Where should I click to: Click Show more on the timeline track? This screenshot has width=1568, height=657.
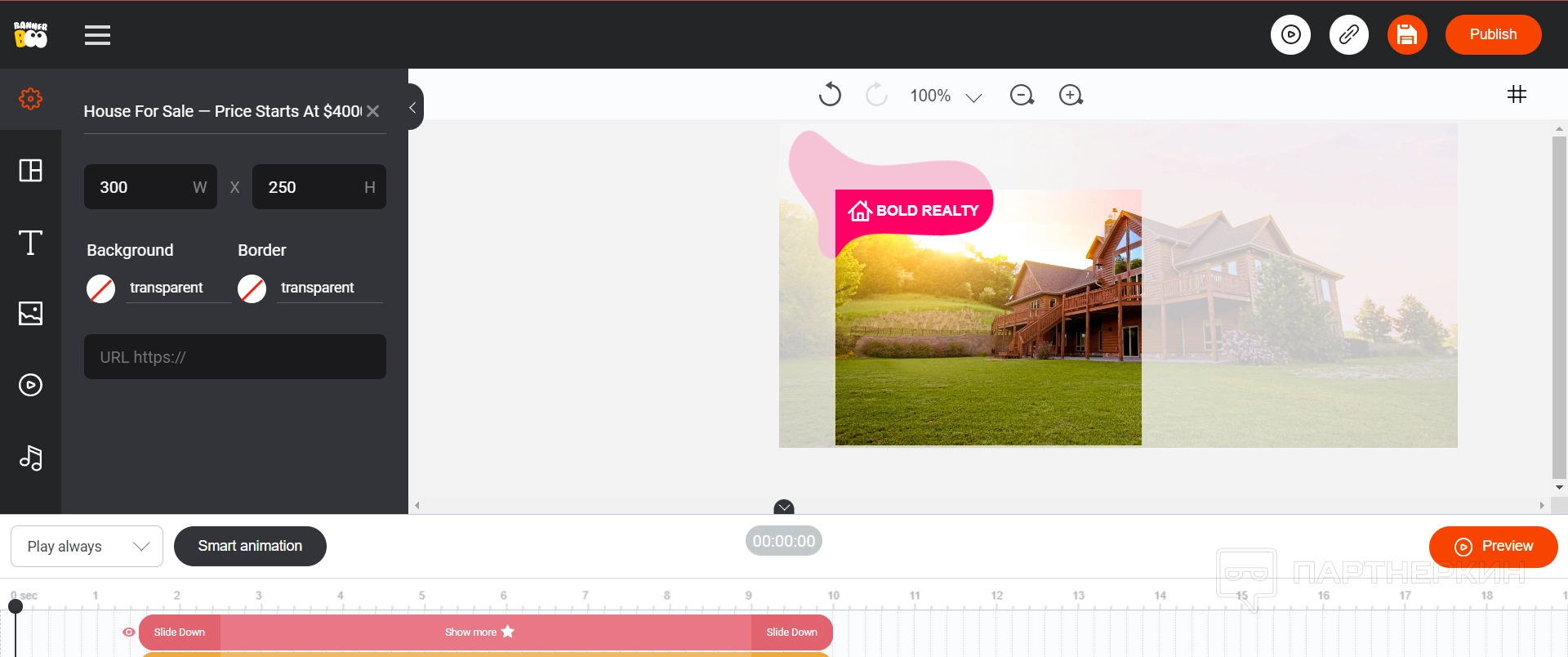coord(479,632)
